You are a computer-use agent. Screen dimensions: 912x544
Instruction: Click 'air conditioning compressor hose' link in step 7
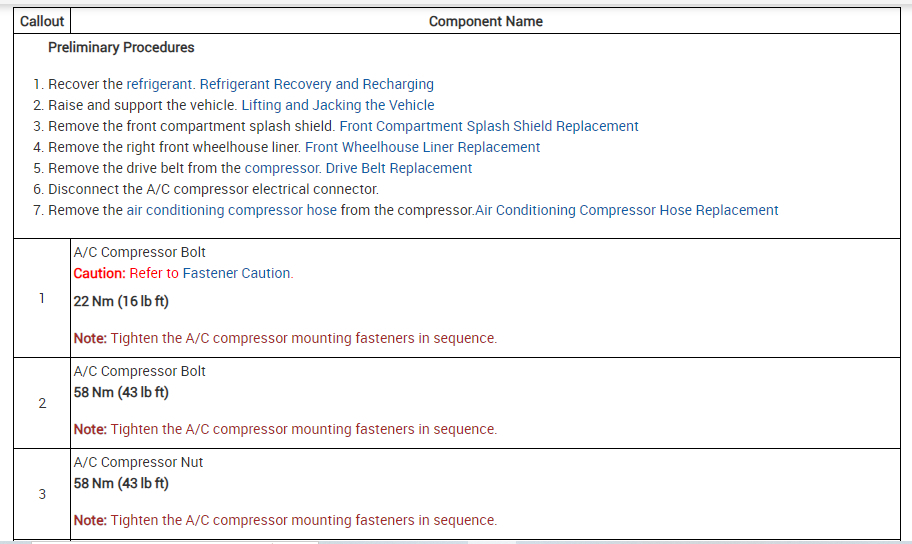tap(231, 210)
